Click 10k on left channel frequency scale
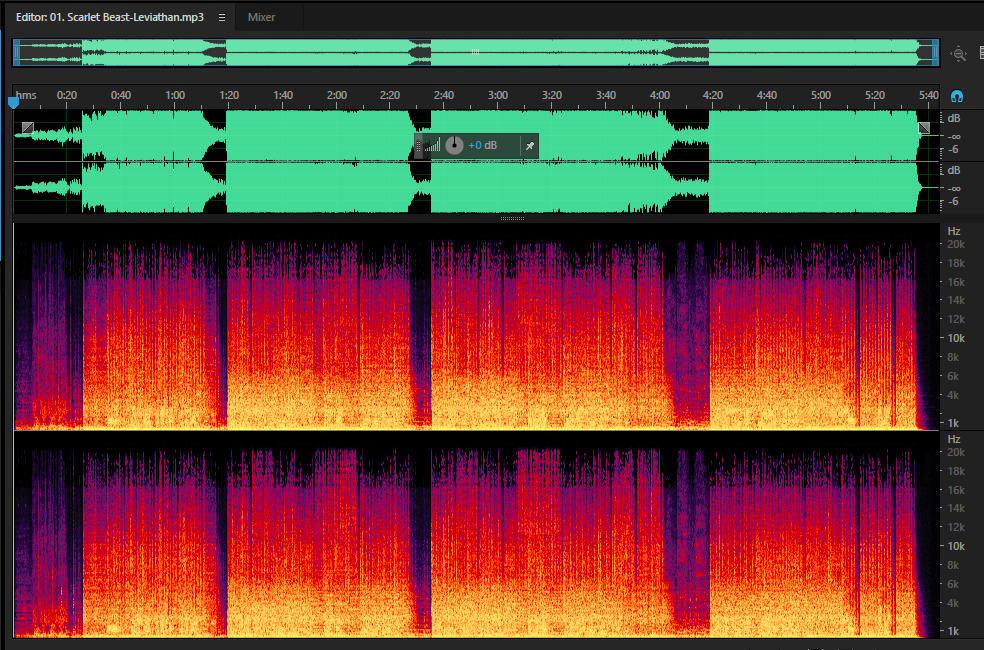This screenshot has height=650, width=984. pyautogui.click(x=956, y=338)
